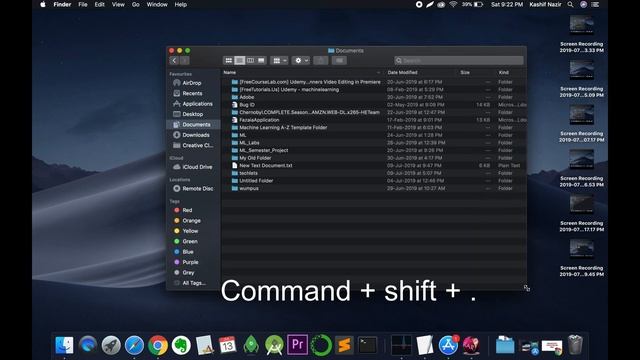Open the Window menu
The width and height of the screenshot is (640, 360).
coord(157,4)
